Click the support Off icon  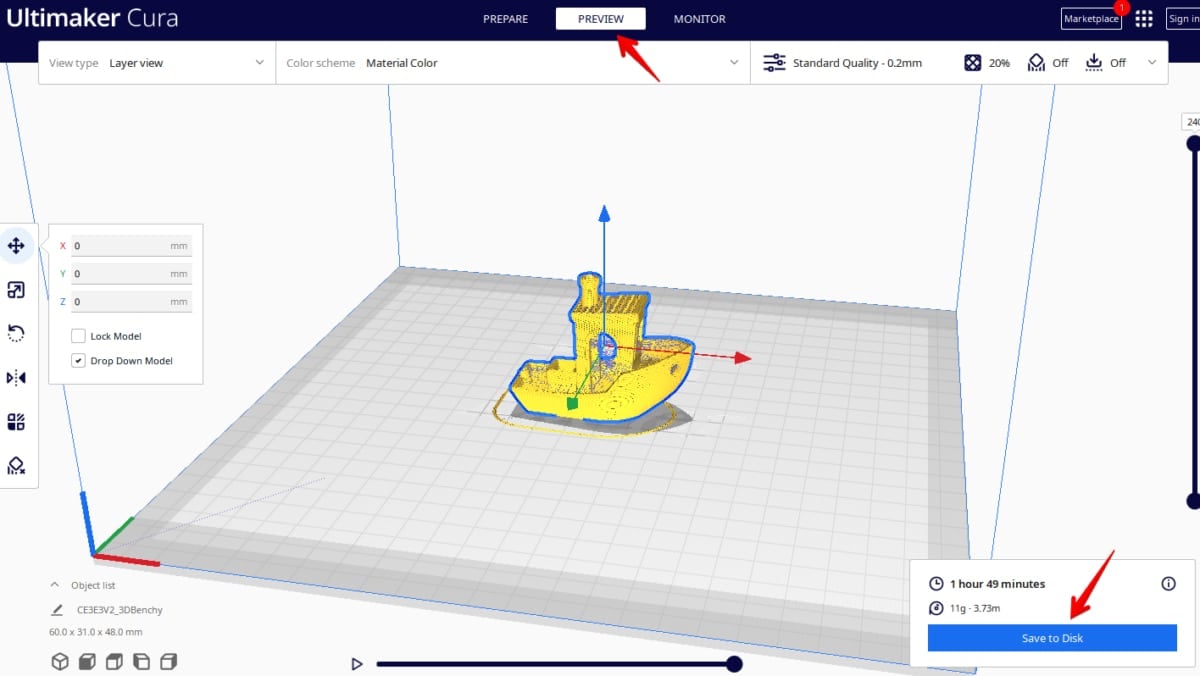coord(1036,62)
